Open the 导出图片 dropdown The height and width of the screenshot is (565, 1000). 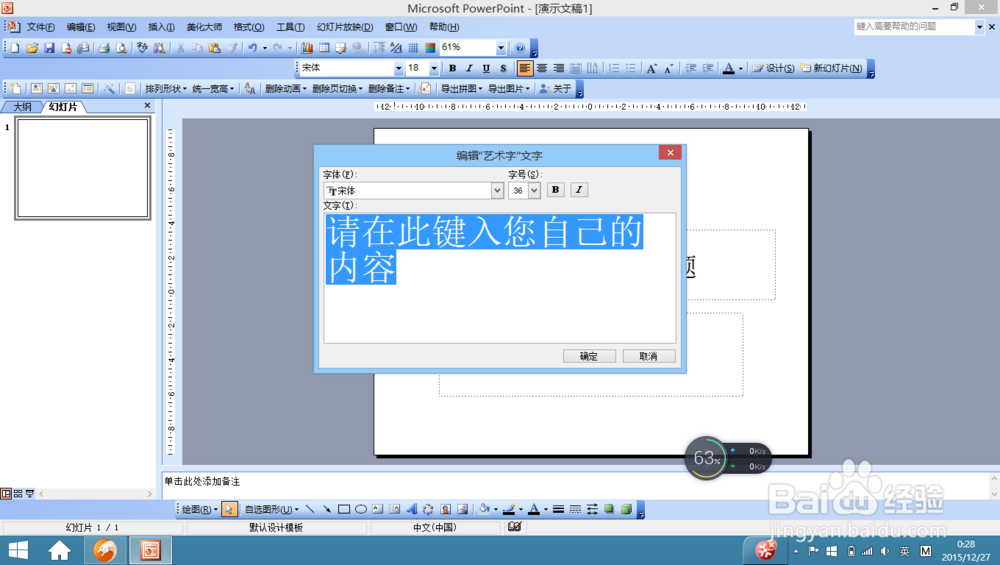click(x=509, y=89)
